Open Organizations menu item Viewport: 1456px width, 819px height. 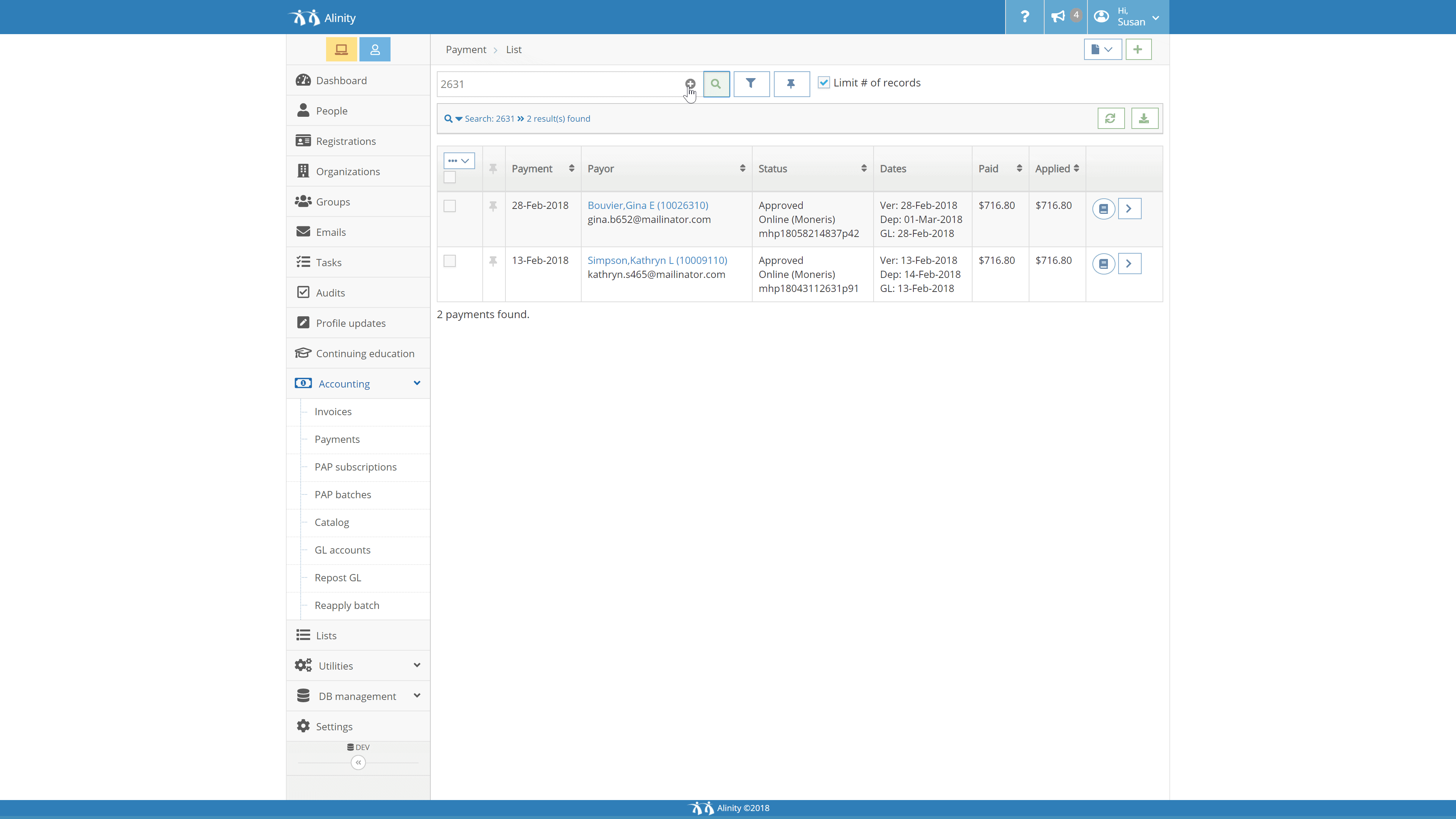click(x=358, y=172)
